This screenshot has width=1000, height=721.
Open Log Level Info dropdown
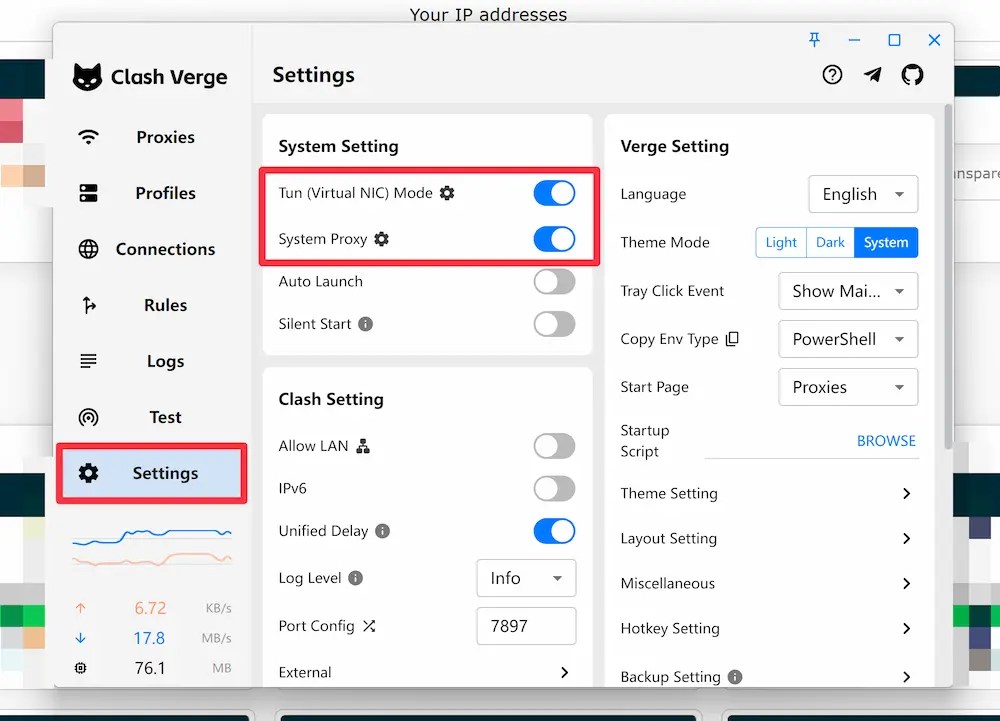coord(526,578)
